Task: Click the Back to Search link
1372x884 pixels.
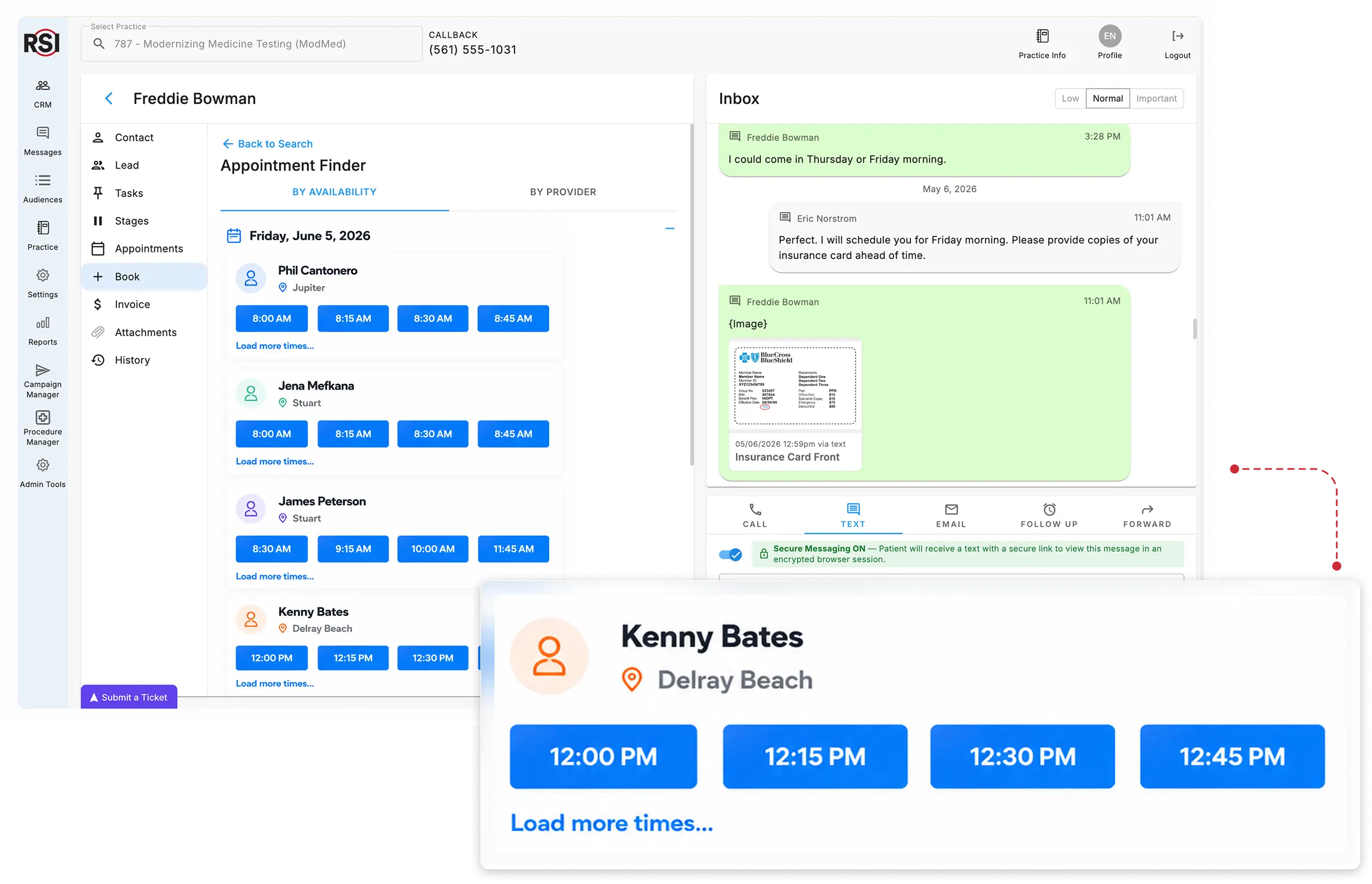Action: [267, 144]
